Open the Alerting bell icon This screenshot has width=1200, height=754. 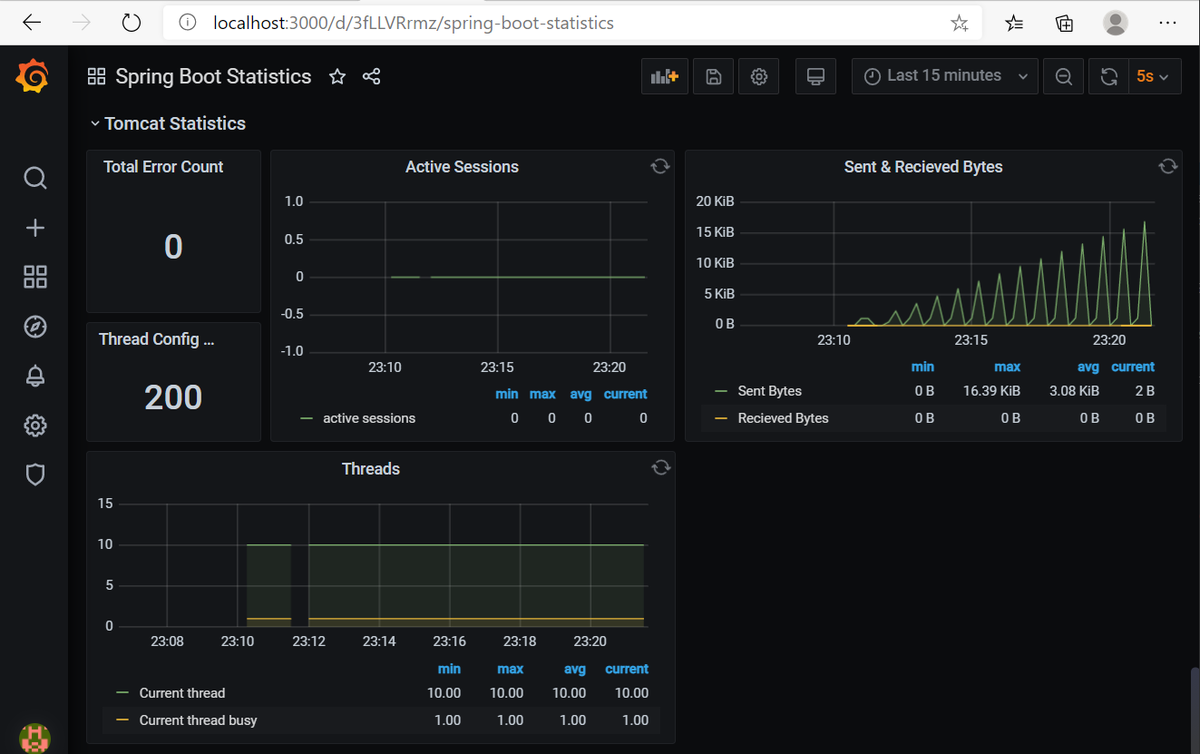35,376
